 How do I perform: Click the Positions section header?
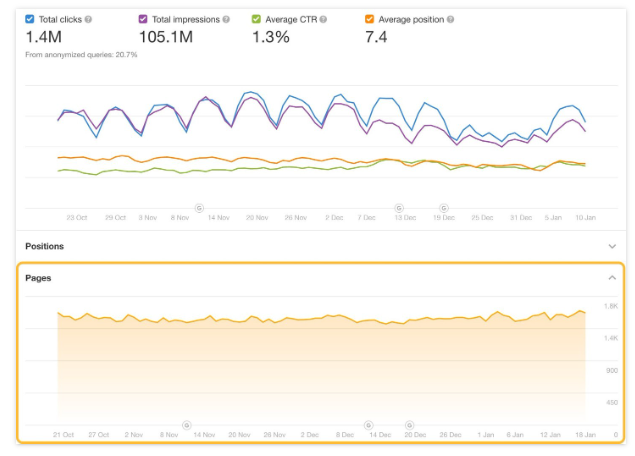coord(45,246)
